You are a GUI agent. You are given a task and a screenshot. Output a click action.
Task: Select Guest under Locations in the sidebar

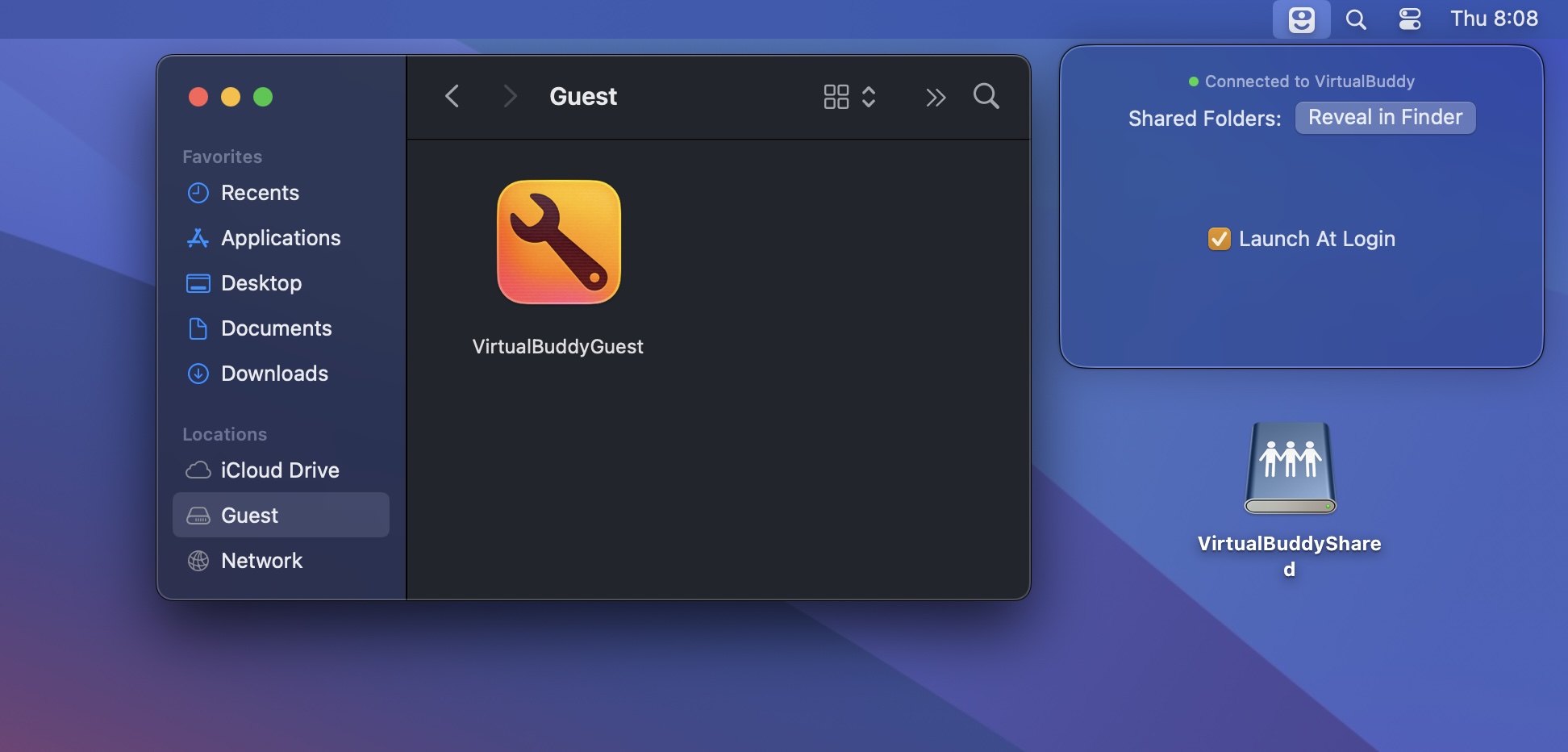pos(249,515)
